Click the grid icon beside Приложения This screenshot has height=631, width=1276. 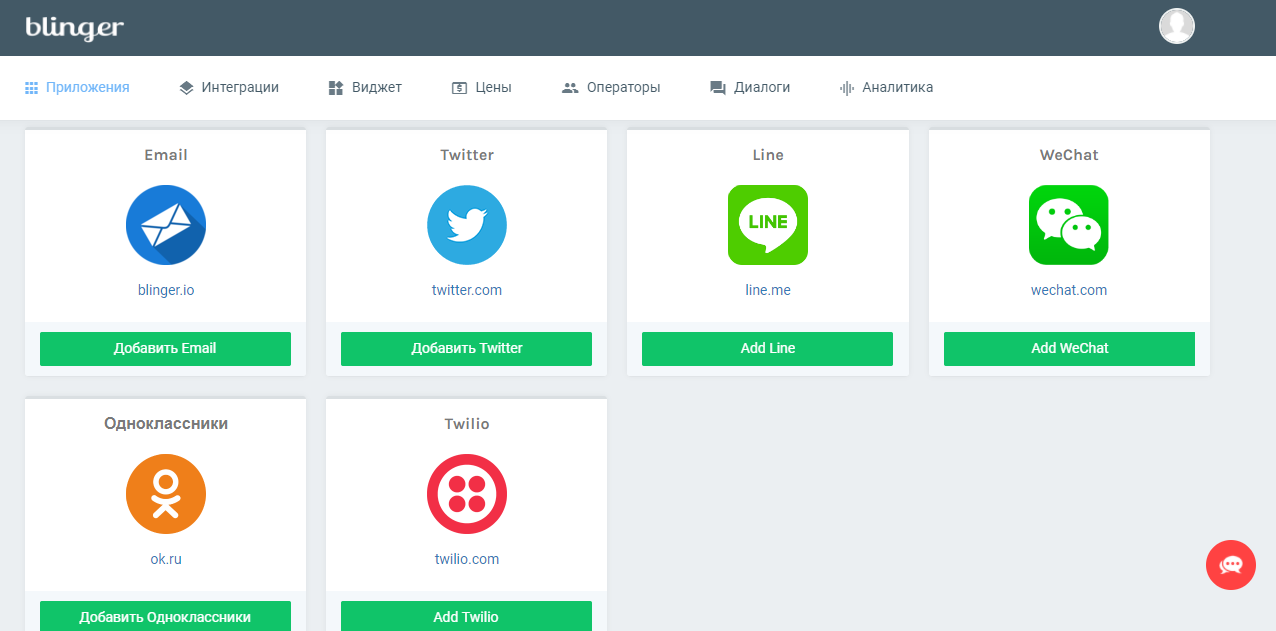coord(31,88)
